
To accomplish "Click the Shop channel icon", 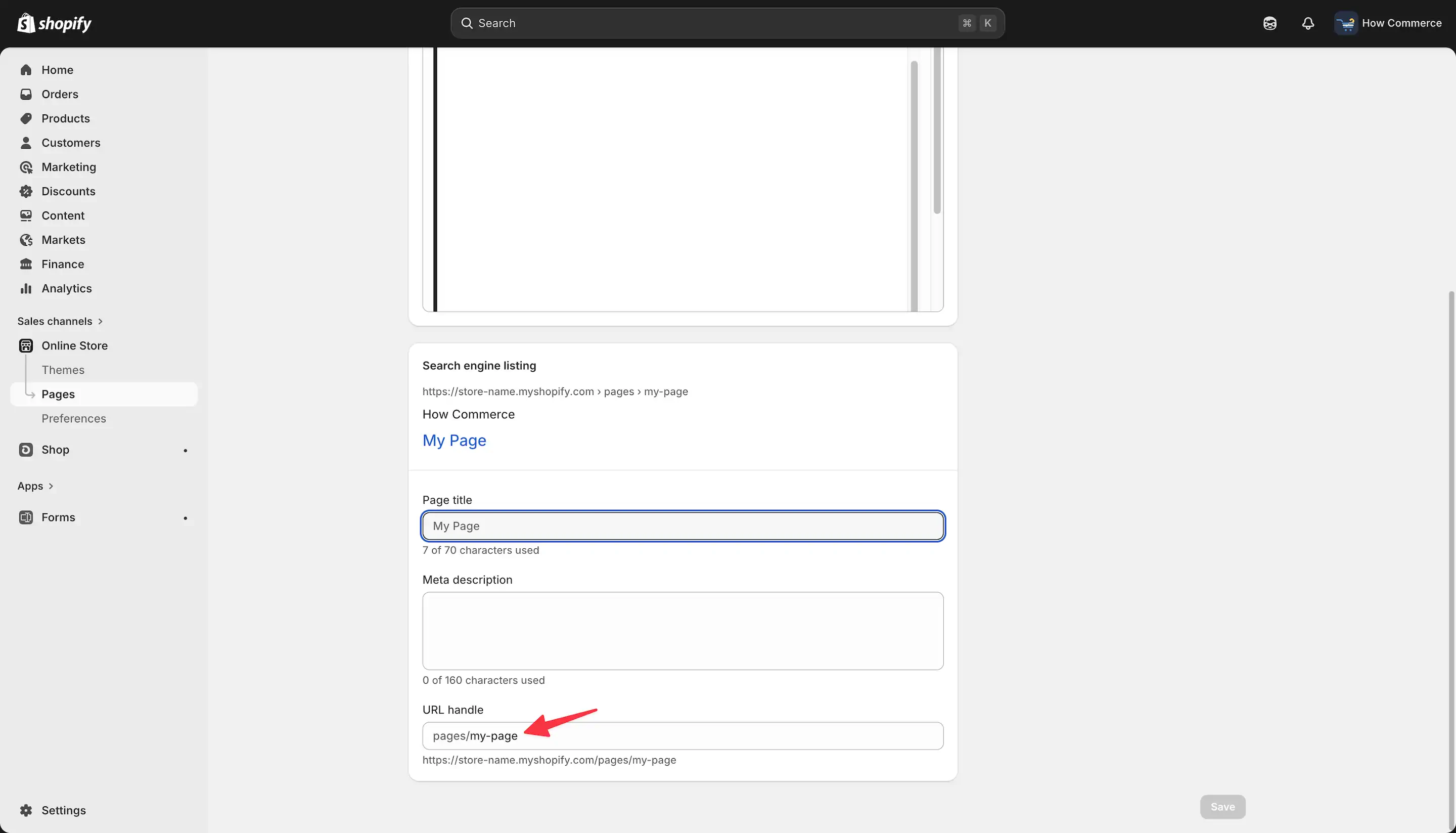I will [26, 450].
